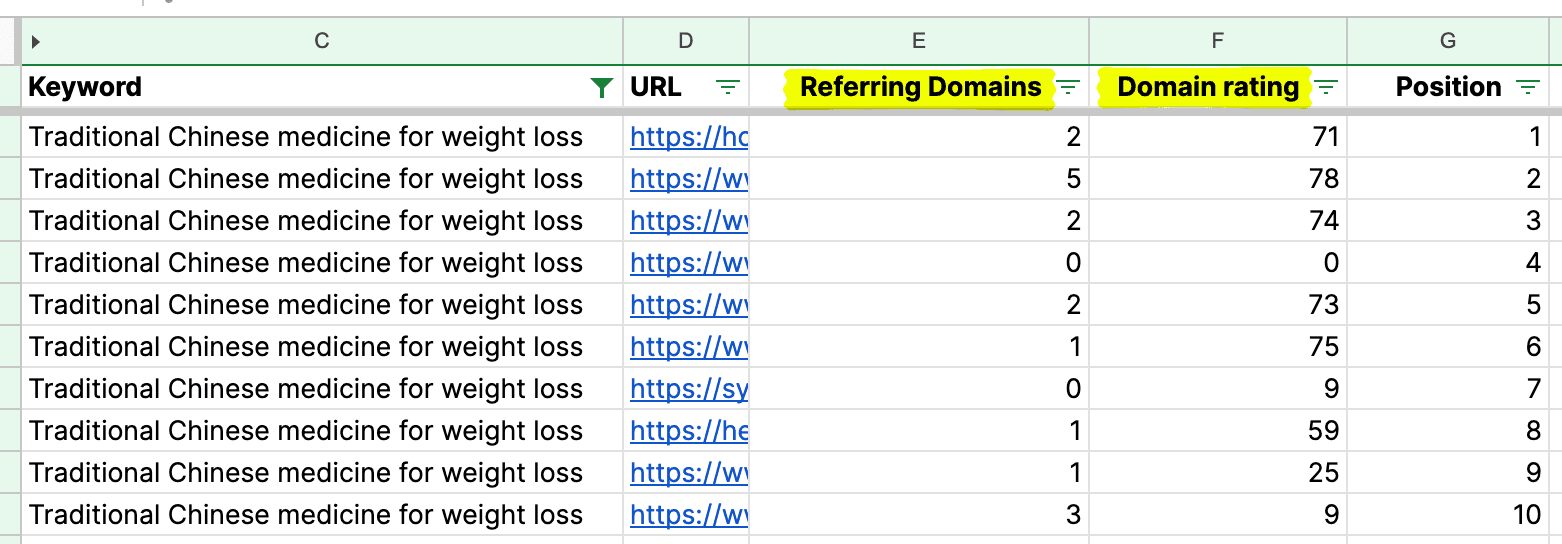This screenshot has width=1562, height=544.
Task: Click the Referring Domains header cell
Action: click(x=920, y=88)
